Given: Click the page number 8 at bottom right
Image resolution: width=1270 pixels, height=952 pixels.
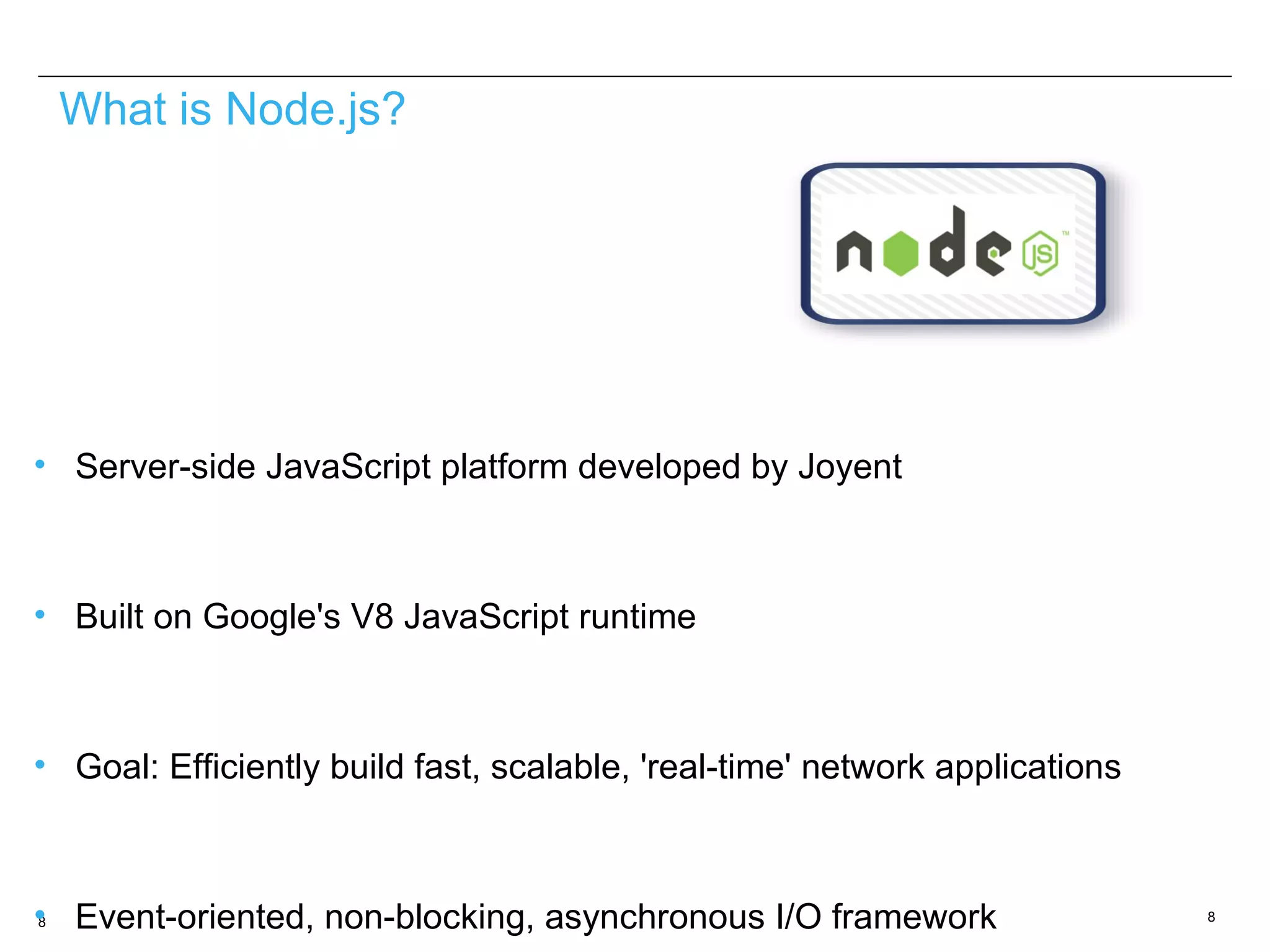Looking at the screenshot, I should (x=1211, y=917).
